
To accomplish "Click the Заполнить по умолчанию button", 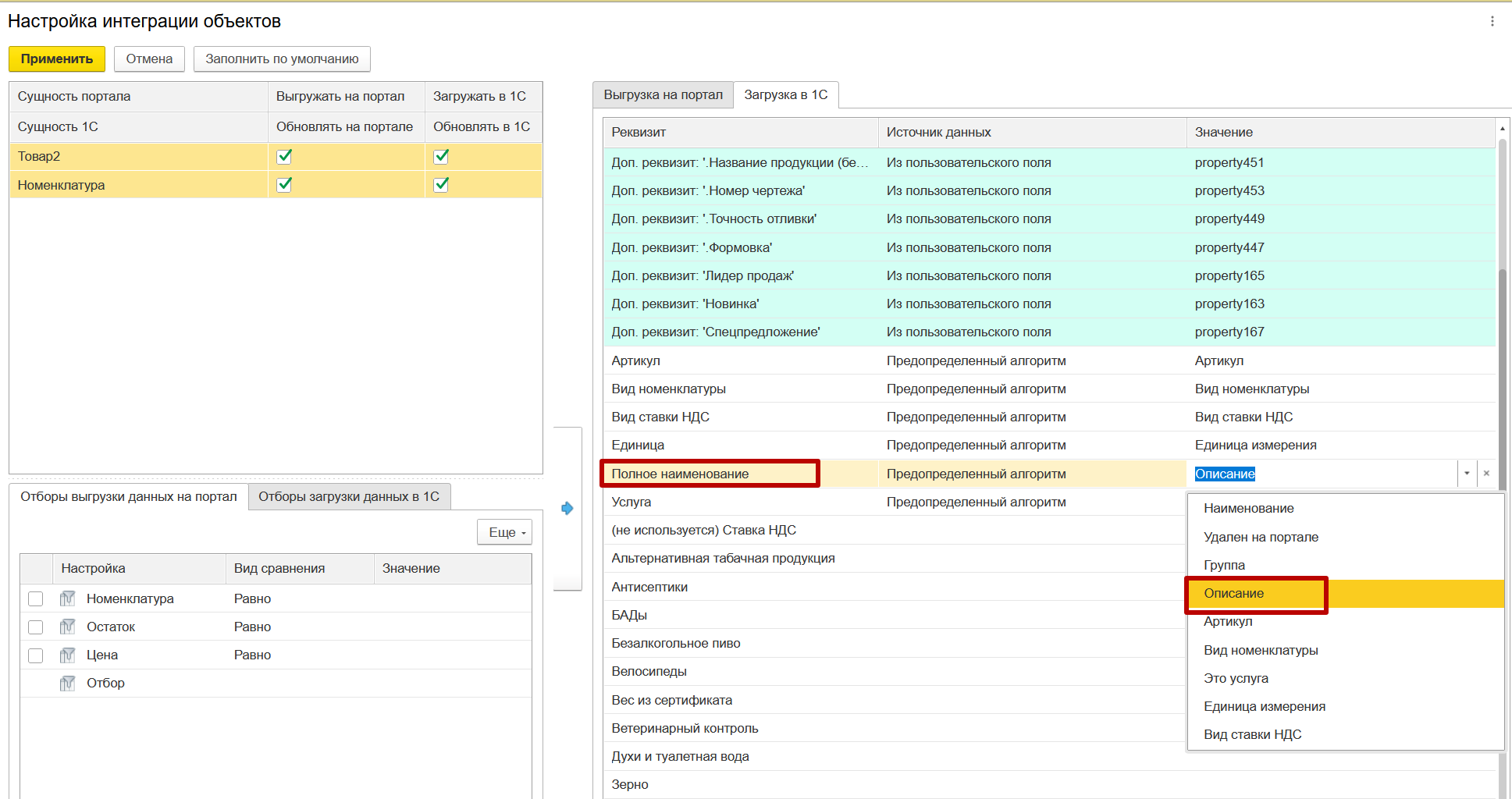I will (x=282, y=59).
